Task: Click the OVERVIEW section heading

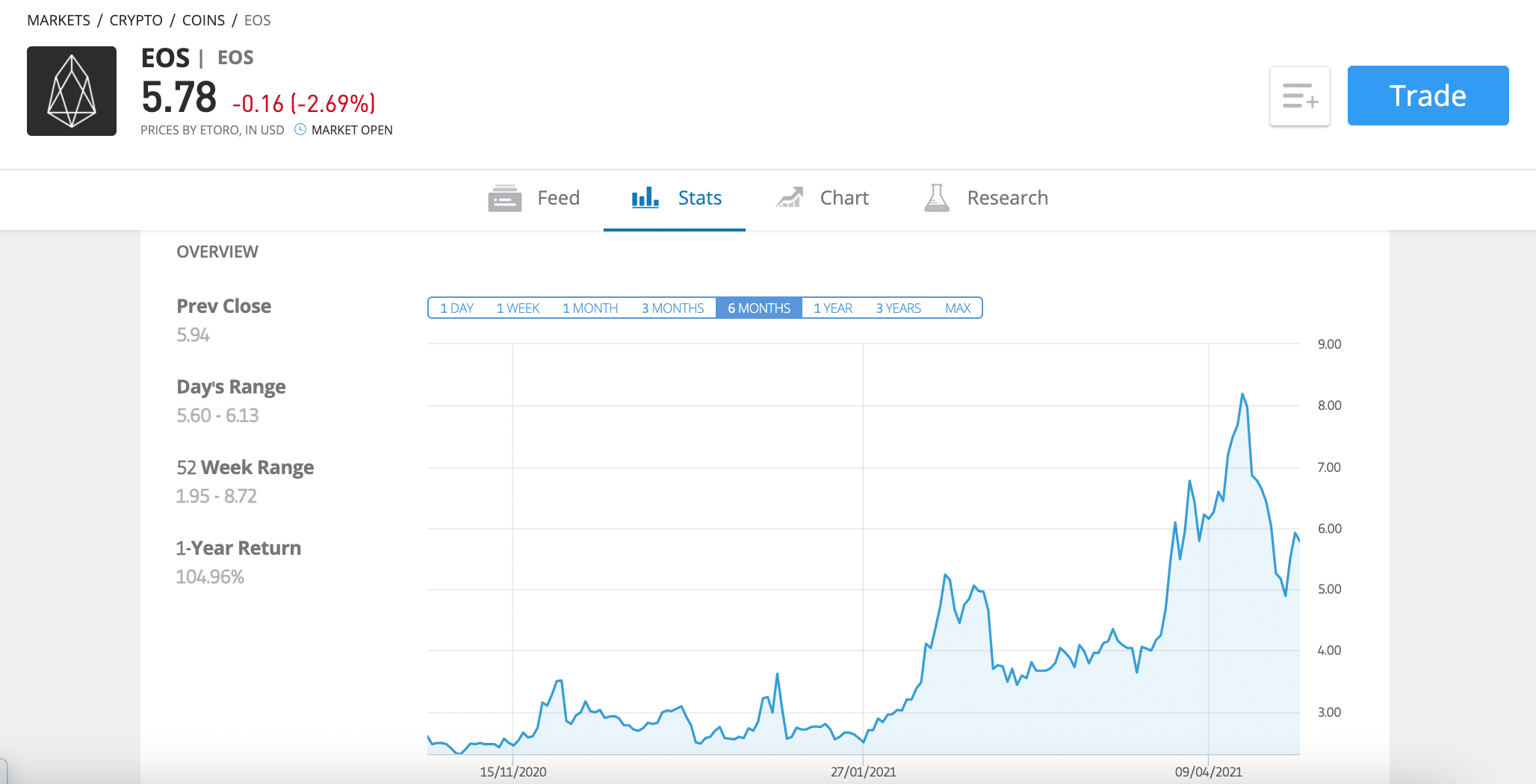Action: 217,252
